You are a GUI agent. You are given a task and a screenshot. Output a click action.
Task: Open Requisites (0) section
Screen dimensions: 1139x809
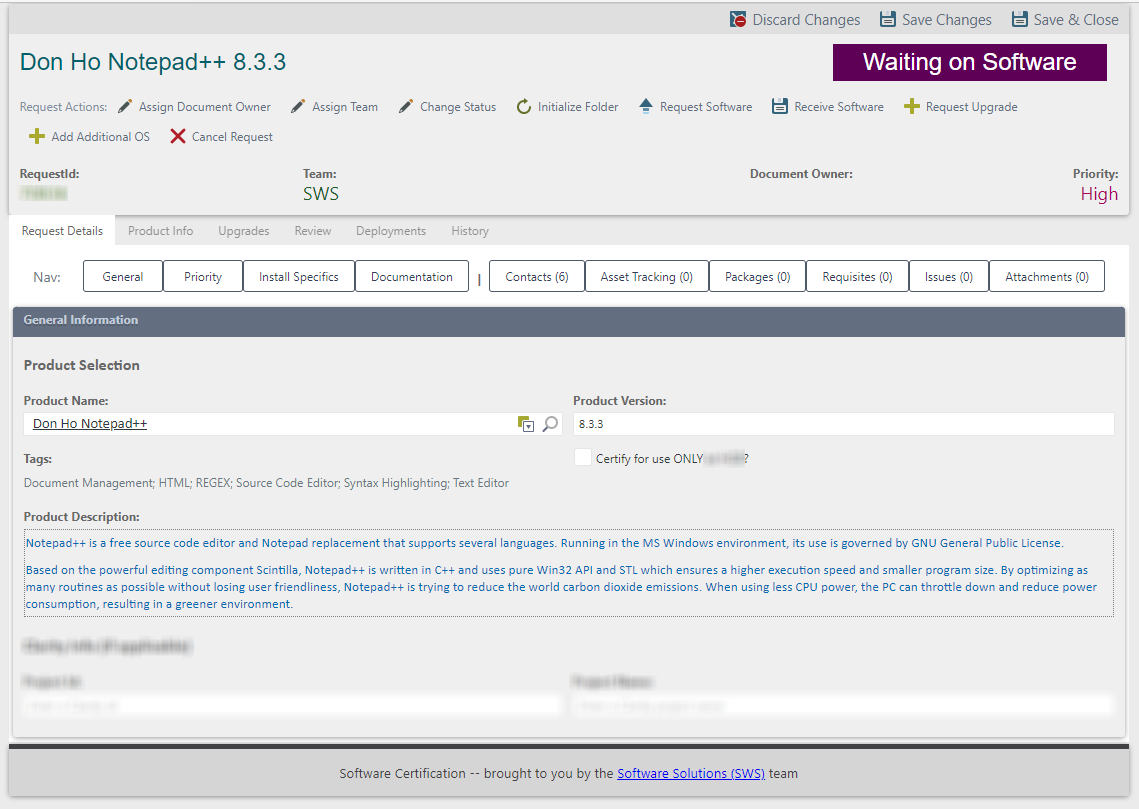(x=857, y=277)
